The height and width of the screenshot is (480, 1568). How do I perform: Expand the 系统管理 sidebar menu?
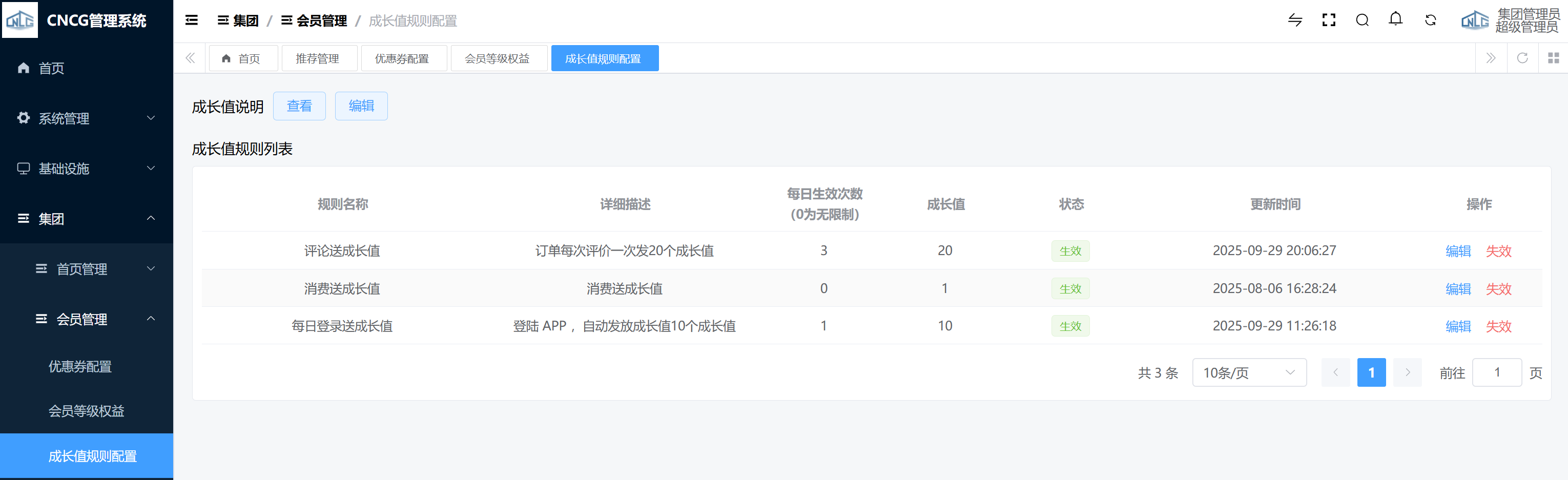pos(87,118)
